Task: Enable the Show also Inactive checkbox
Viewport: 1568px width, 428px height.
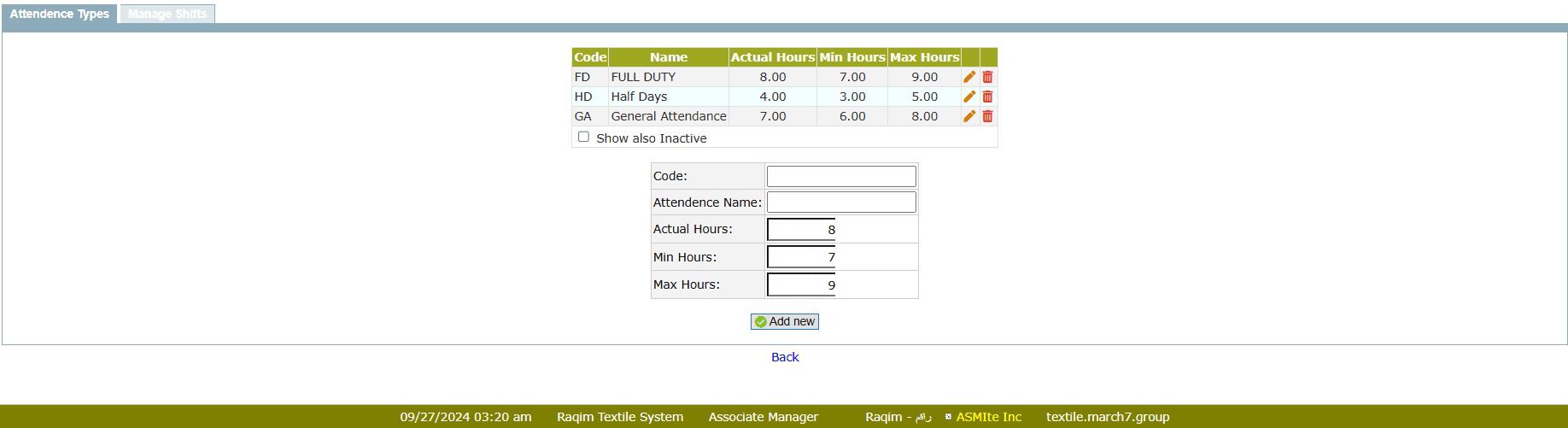Action: pyautogui.click(x=583, y=137)
